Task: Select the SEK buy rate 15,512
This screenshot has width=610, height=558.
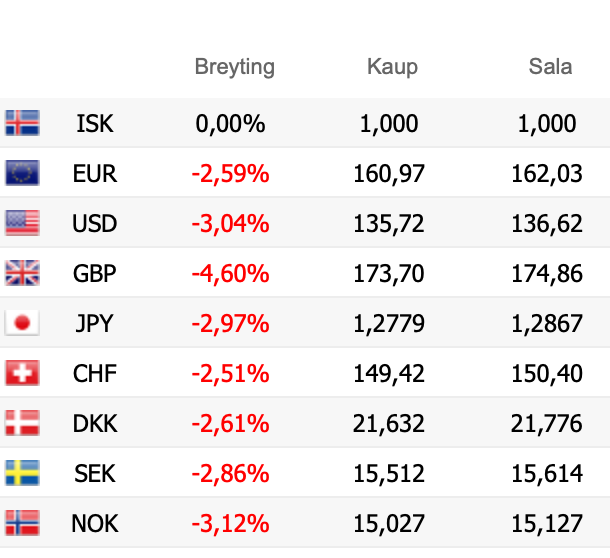Action: click(x=389, y=474)
